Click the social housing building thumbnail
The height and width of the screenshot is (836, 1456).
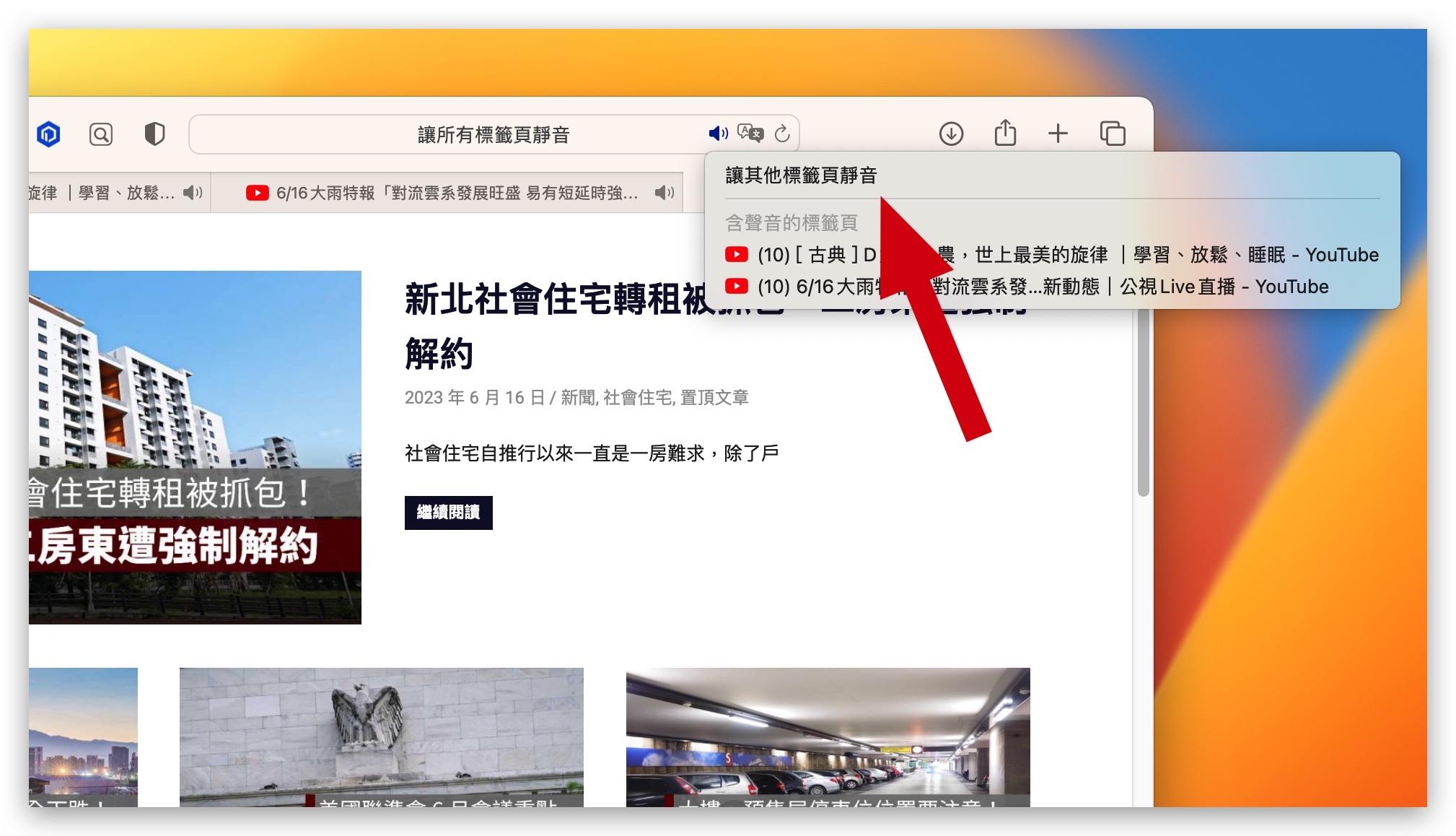(195, 448)
